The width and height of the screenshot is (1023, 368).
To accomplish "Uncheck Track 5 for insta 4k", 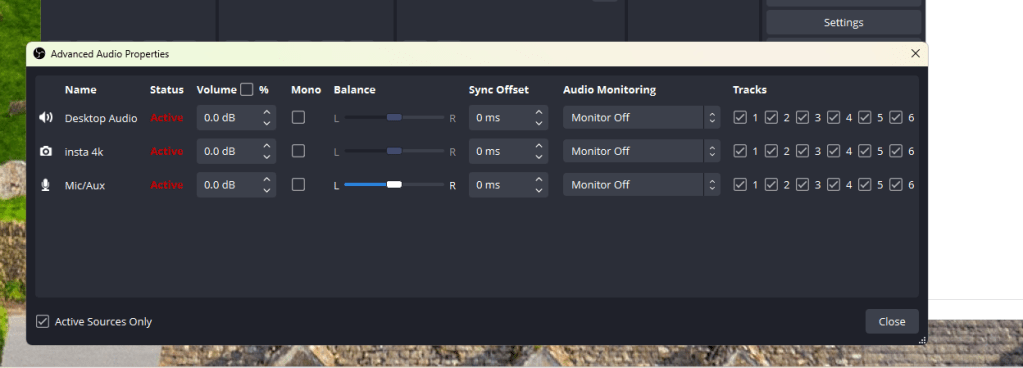I will click(x=864, y=151).
